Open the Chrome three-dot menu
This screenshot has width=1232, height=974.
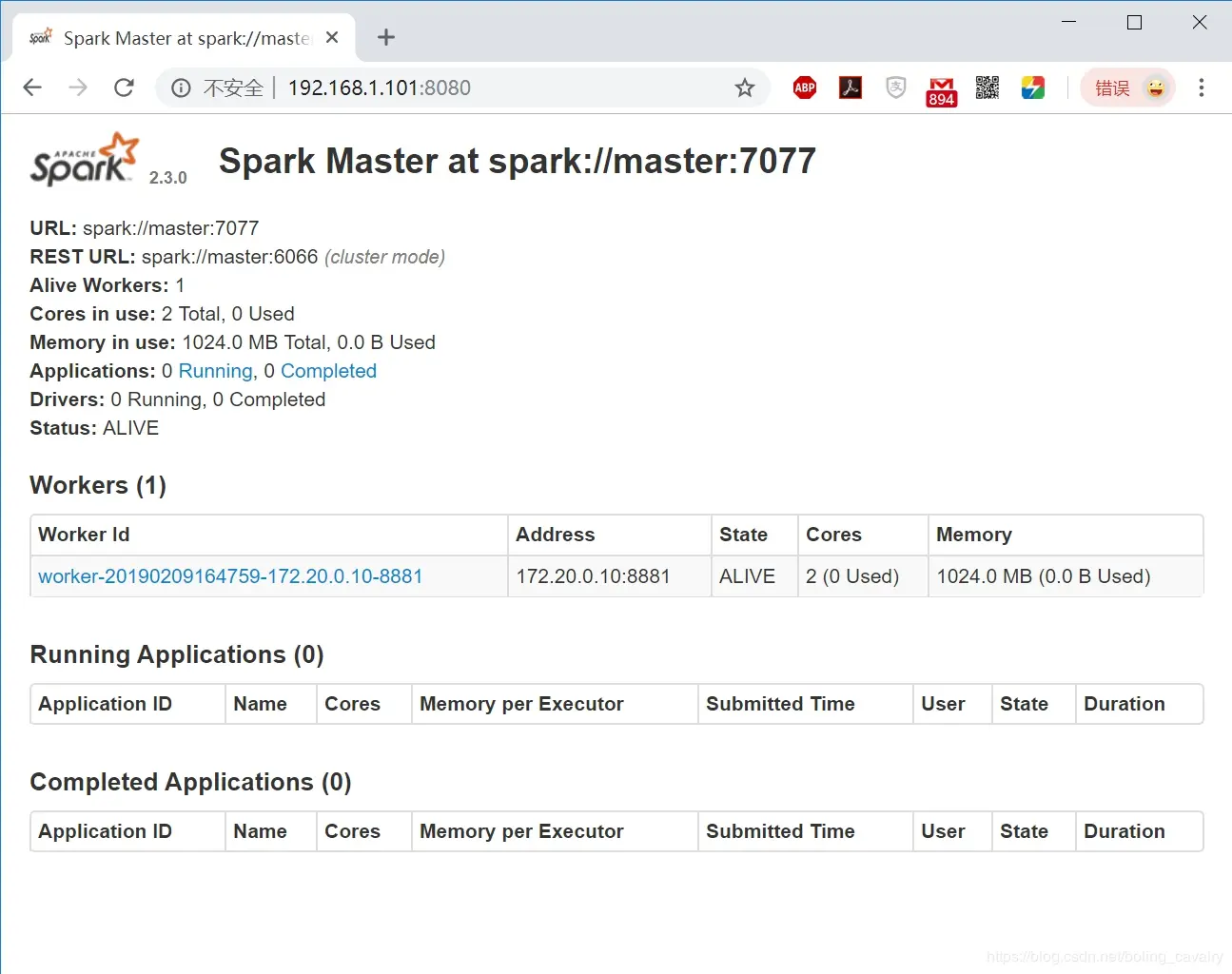[1202, 88]
